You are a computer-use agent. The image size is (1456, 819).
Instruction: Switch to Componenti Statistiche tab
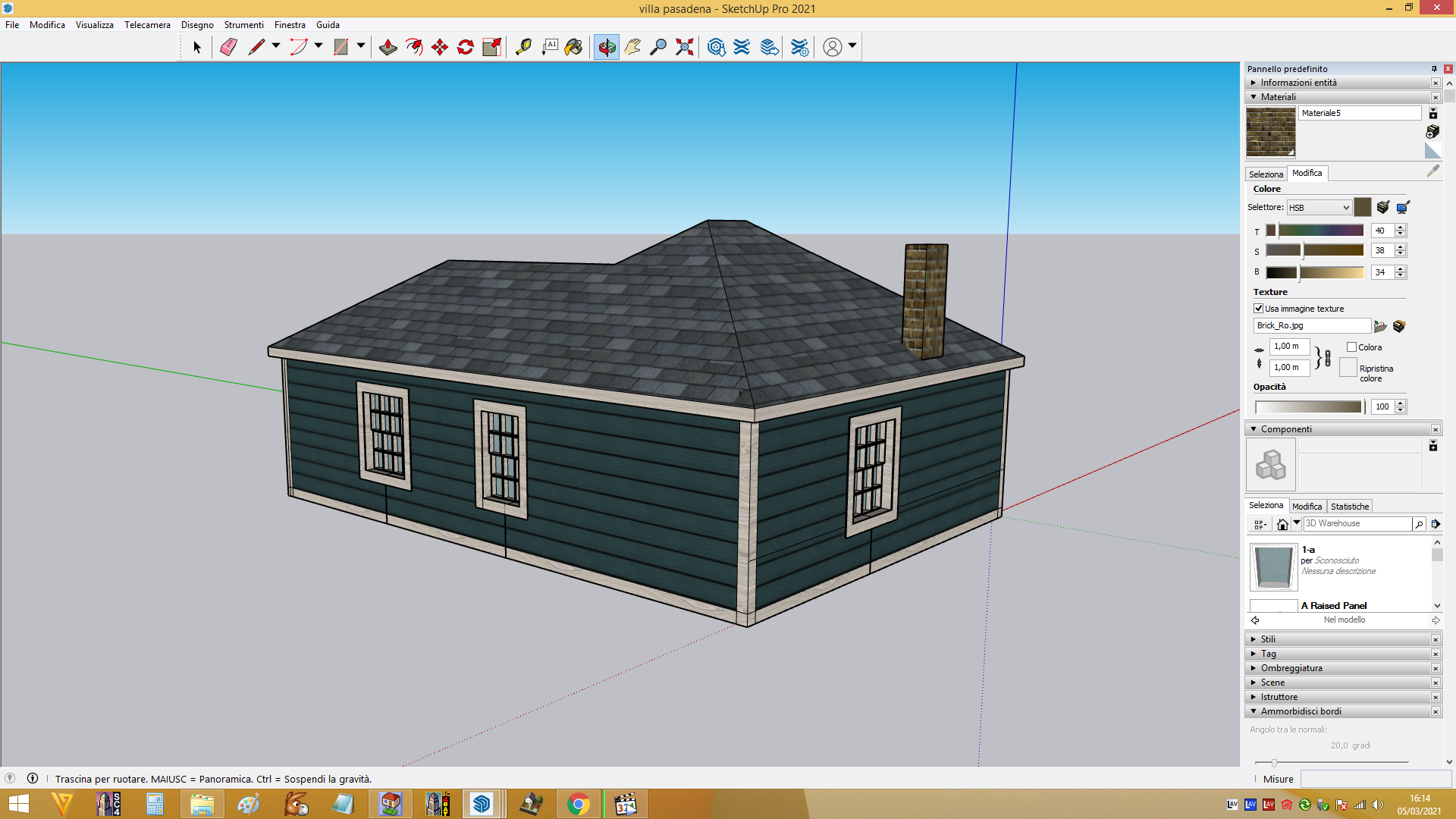click(1350, 507)
